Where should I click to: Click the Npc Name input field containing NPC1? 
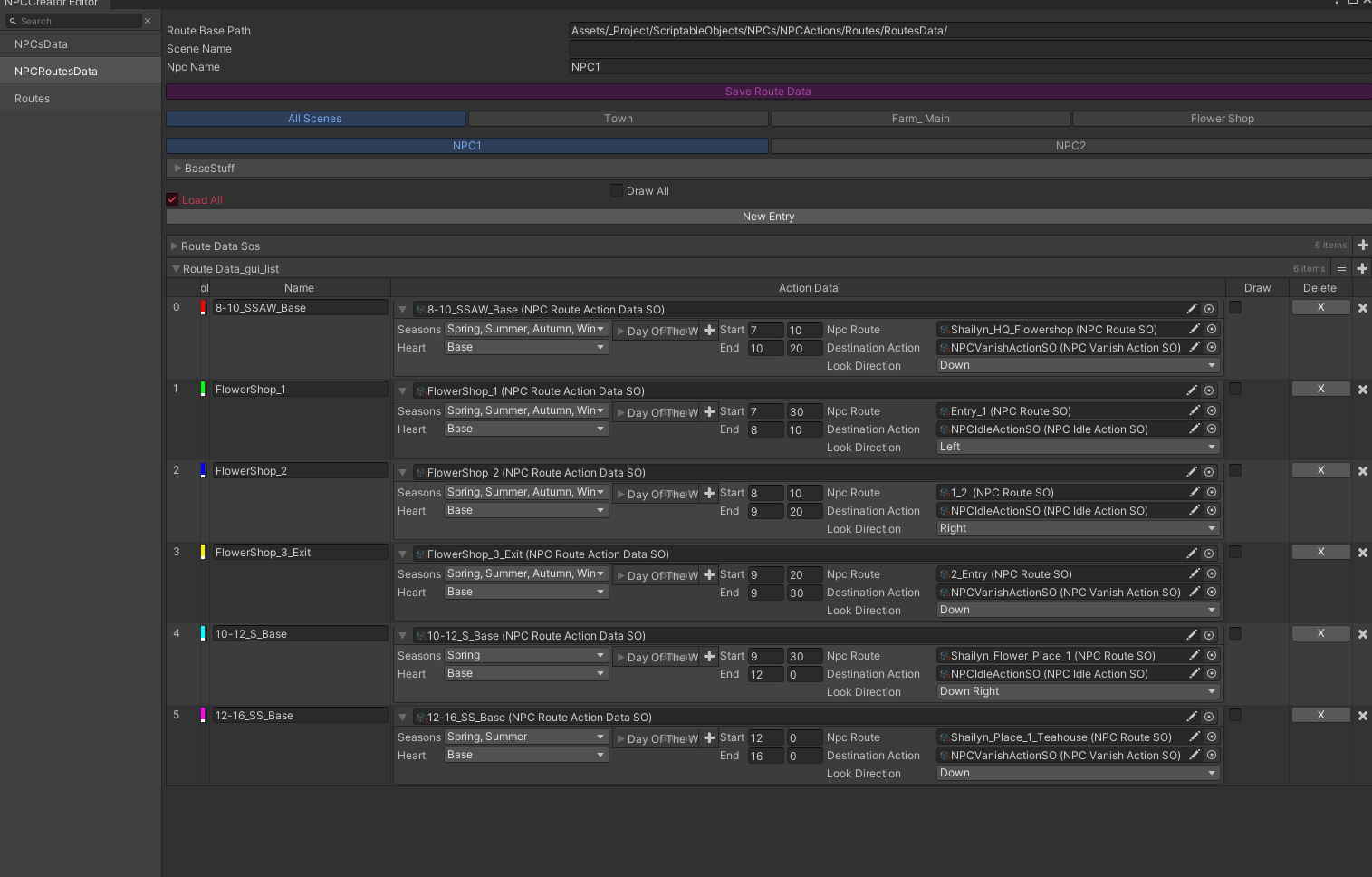(x=970, y=67)
